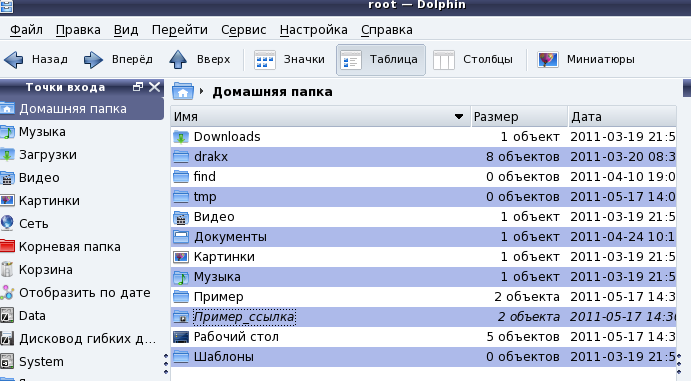Switch to Столбцы column view
This screenshot has height=381, width=691.
point(473,59)
